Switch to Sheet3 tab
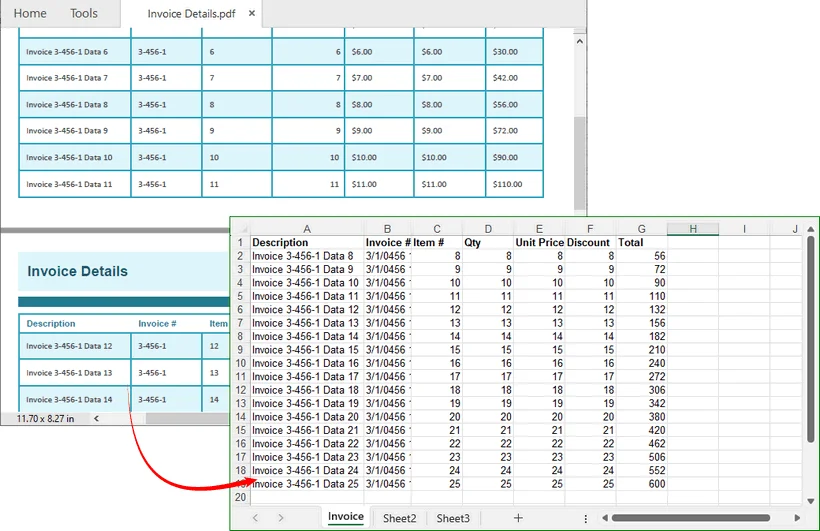 (x=453, y=518)
